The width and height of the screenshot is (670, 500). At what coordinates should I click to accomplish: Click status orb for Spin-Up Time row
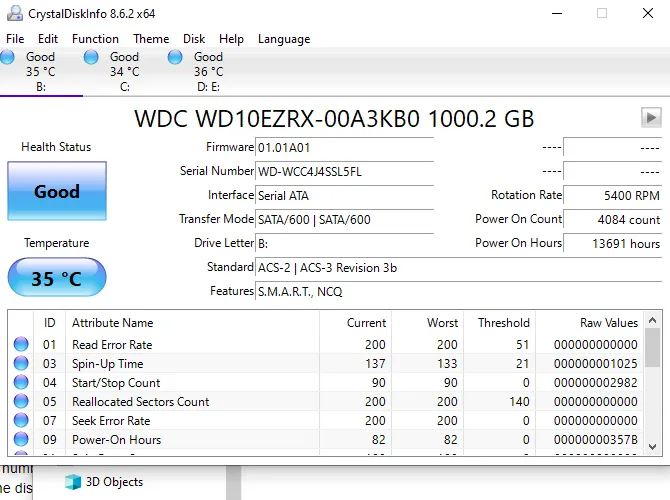tap(21, 363)
